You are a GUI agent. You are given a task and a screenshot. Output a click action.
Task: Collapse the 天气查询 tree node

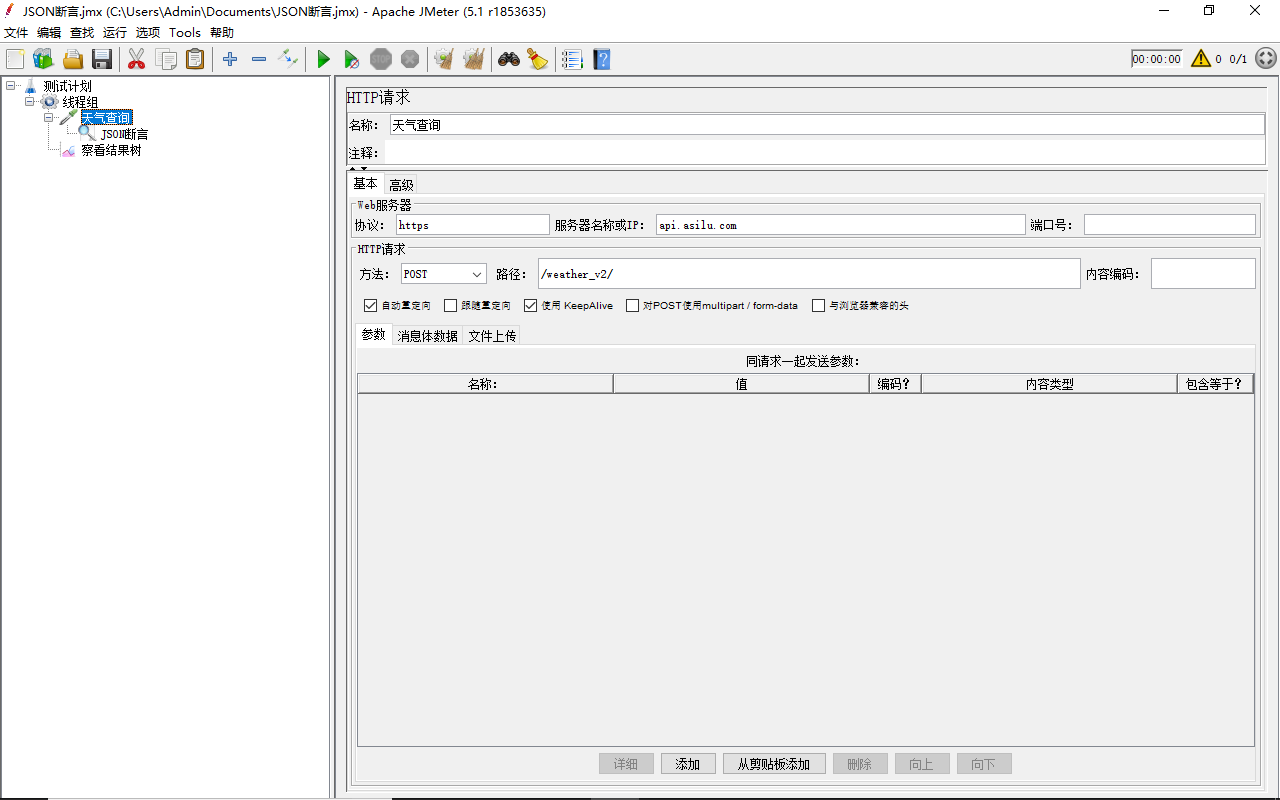pos(49,118)
